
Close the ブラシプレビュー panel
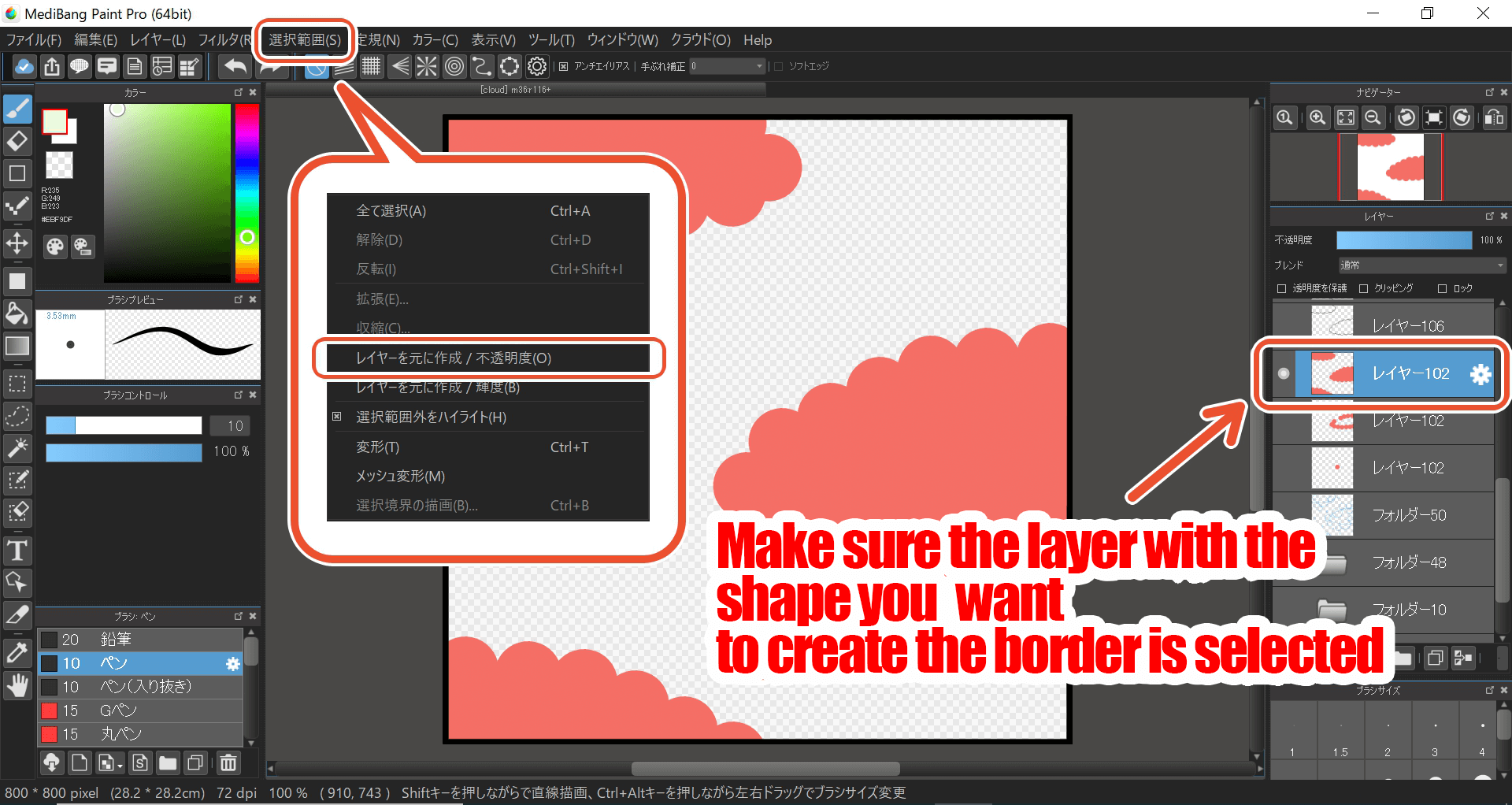coord(253,299)
